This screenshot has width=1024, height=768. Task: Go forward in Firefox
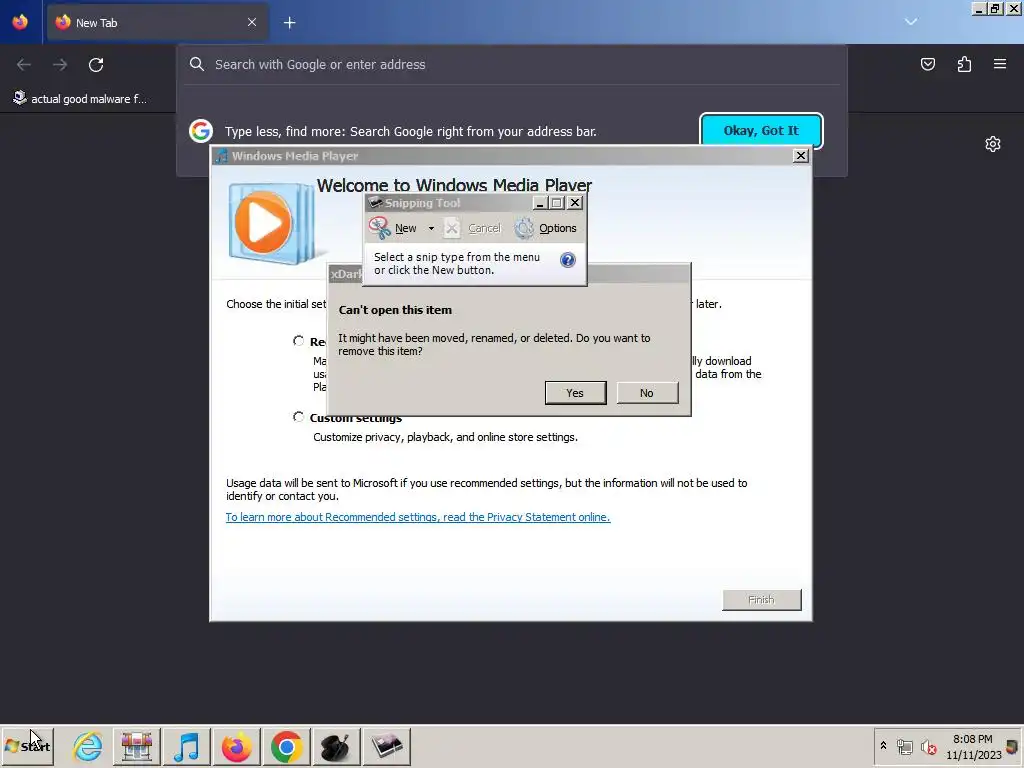(60, 65)
